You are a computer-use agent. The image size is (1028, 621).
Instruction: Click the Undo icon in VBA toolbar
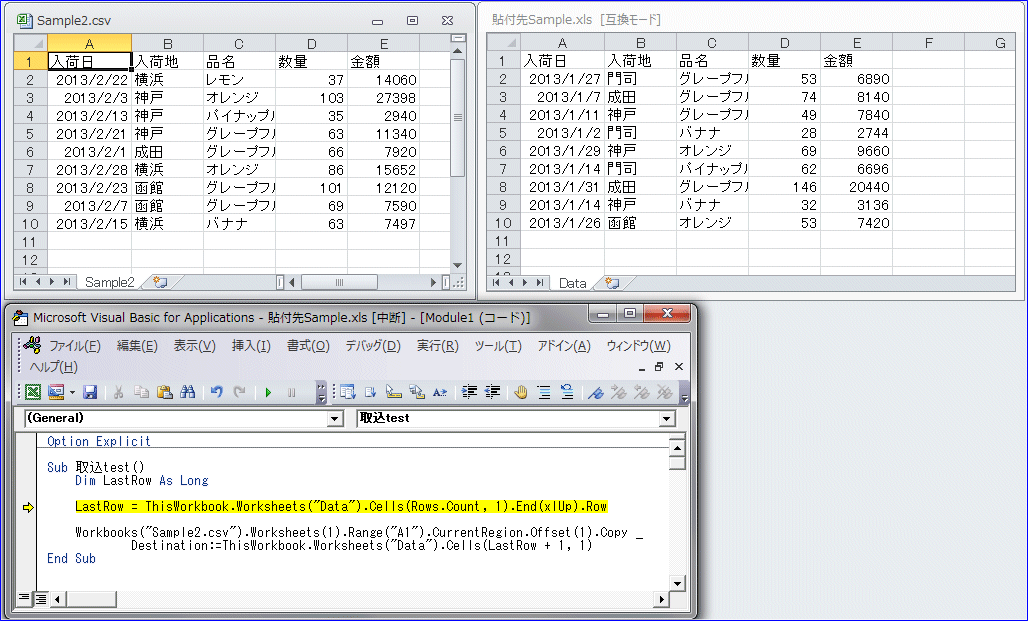pos(217,393)
